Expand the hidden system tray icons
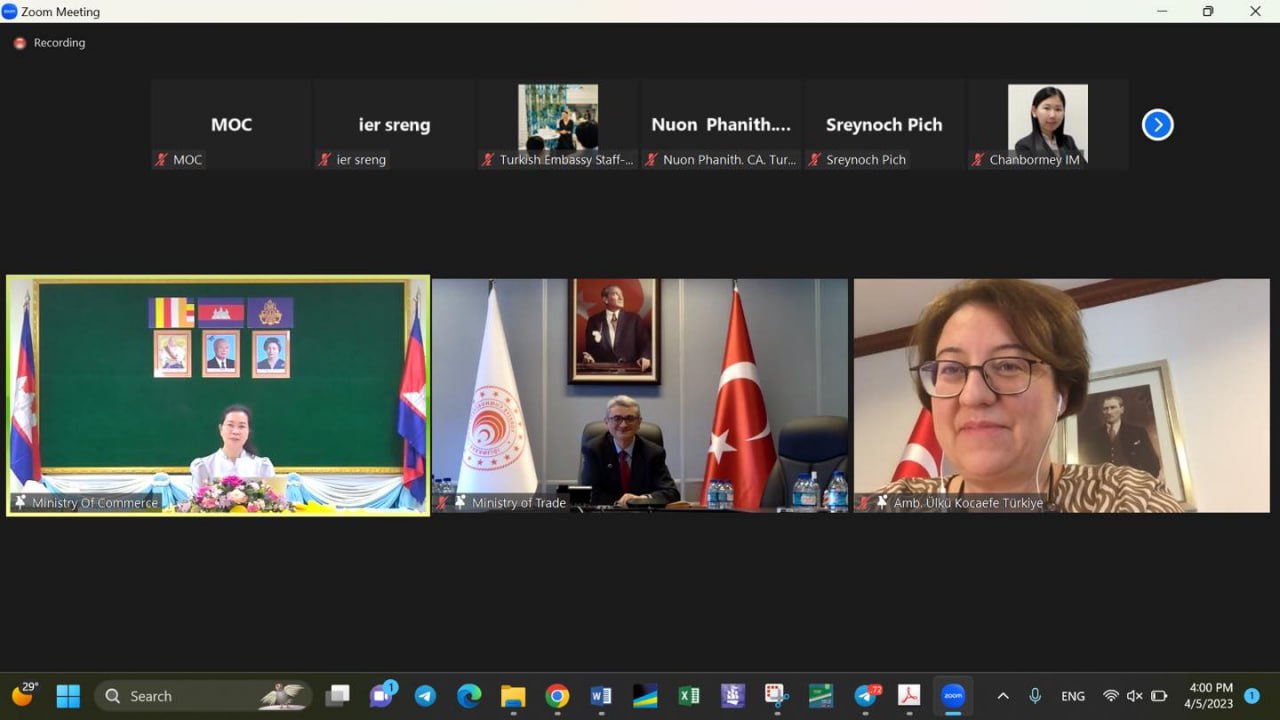Screen dimensions: 1280x720 click(x=1003, y=696)
